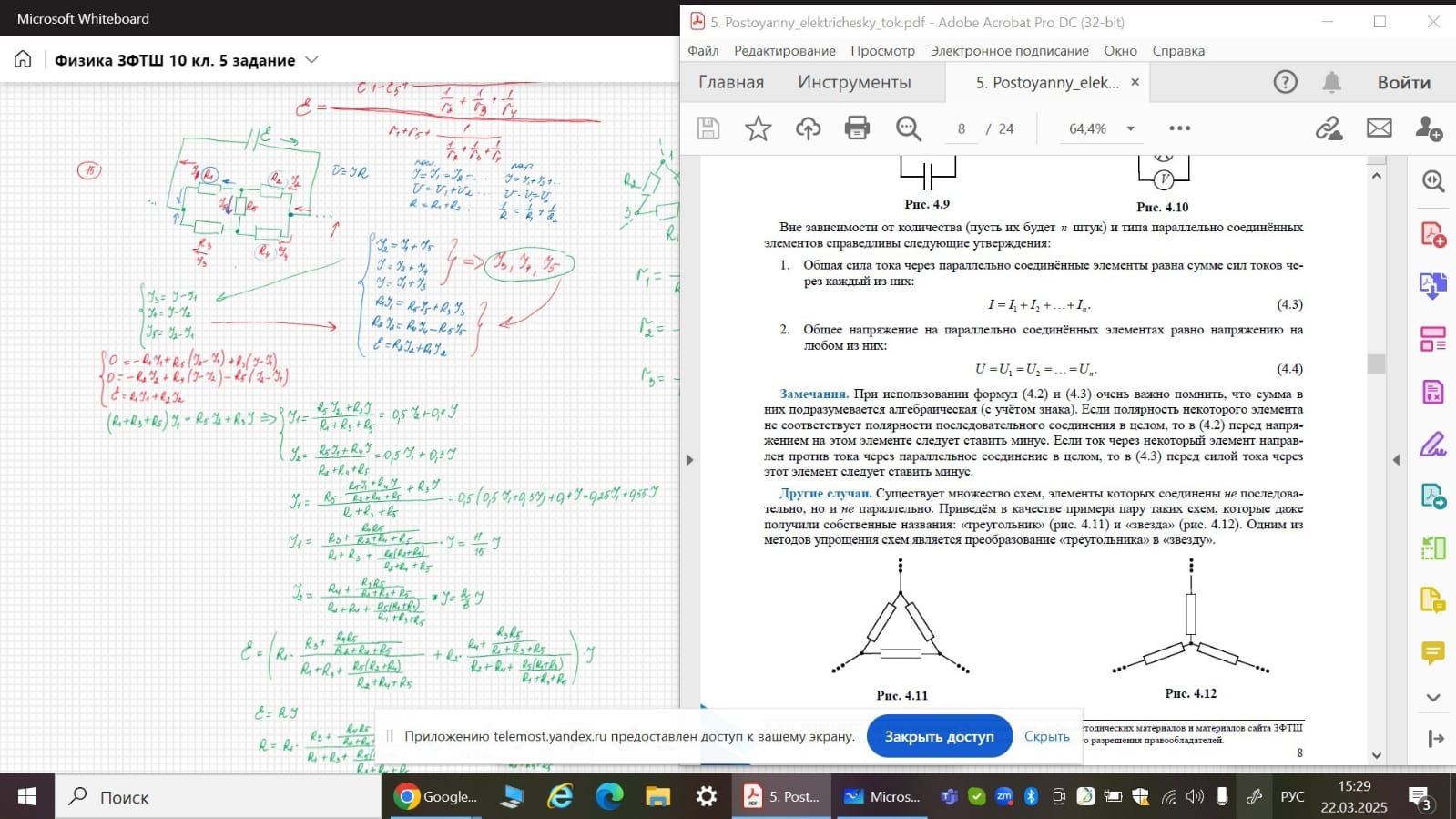
Task: Select the Comment tool in right sidebar
Action: [x=1432, y=652]
